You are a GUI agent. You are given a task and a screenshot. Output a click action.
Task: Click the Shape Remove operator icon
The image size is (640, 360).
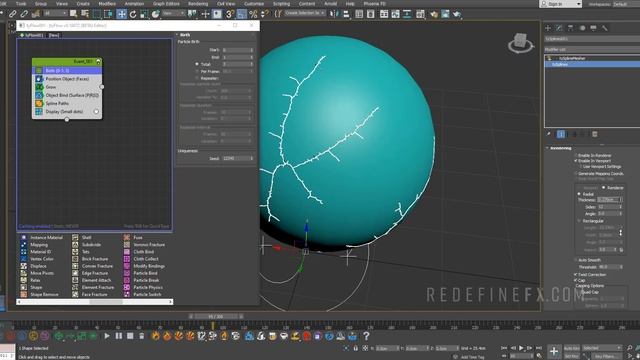pyautogui.click(x=24, y=294)
